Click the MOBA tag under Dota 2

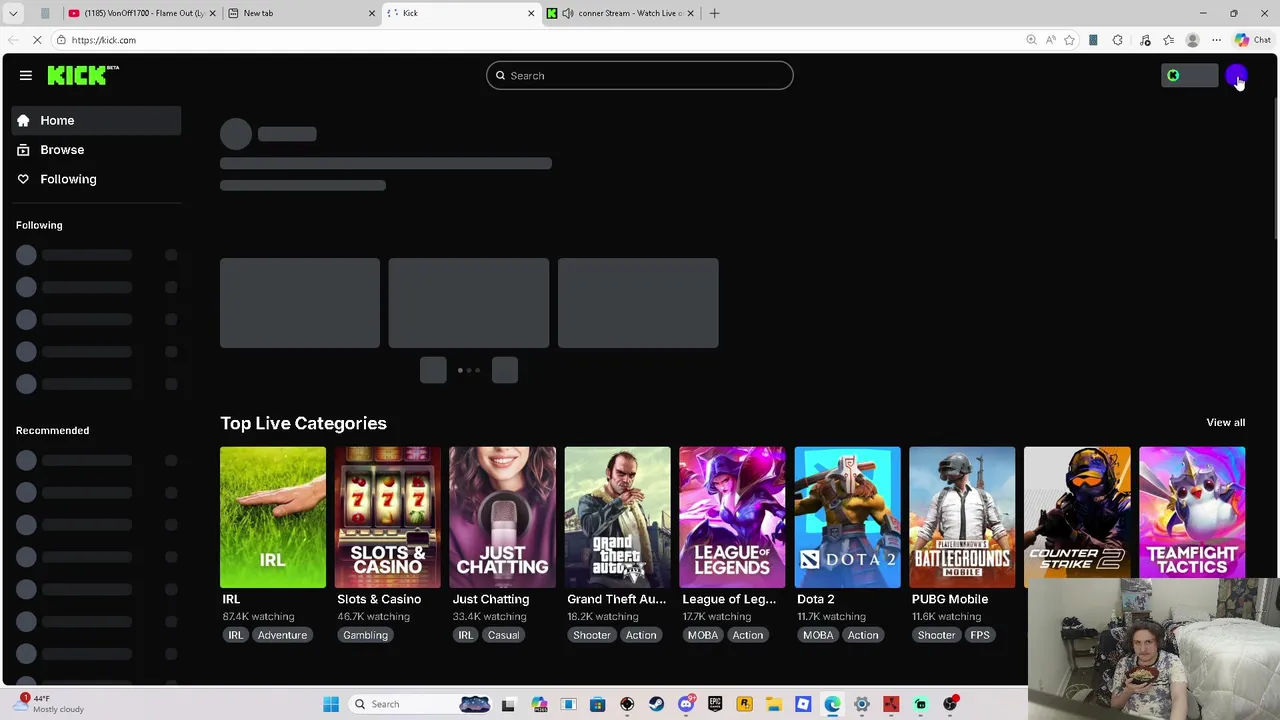(x=817, y=635)
